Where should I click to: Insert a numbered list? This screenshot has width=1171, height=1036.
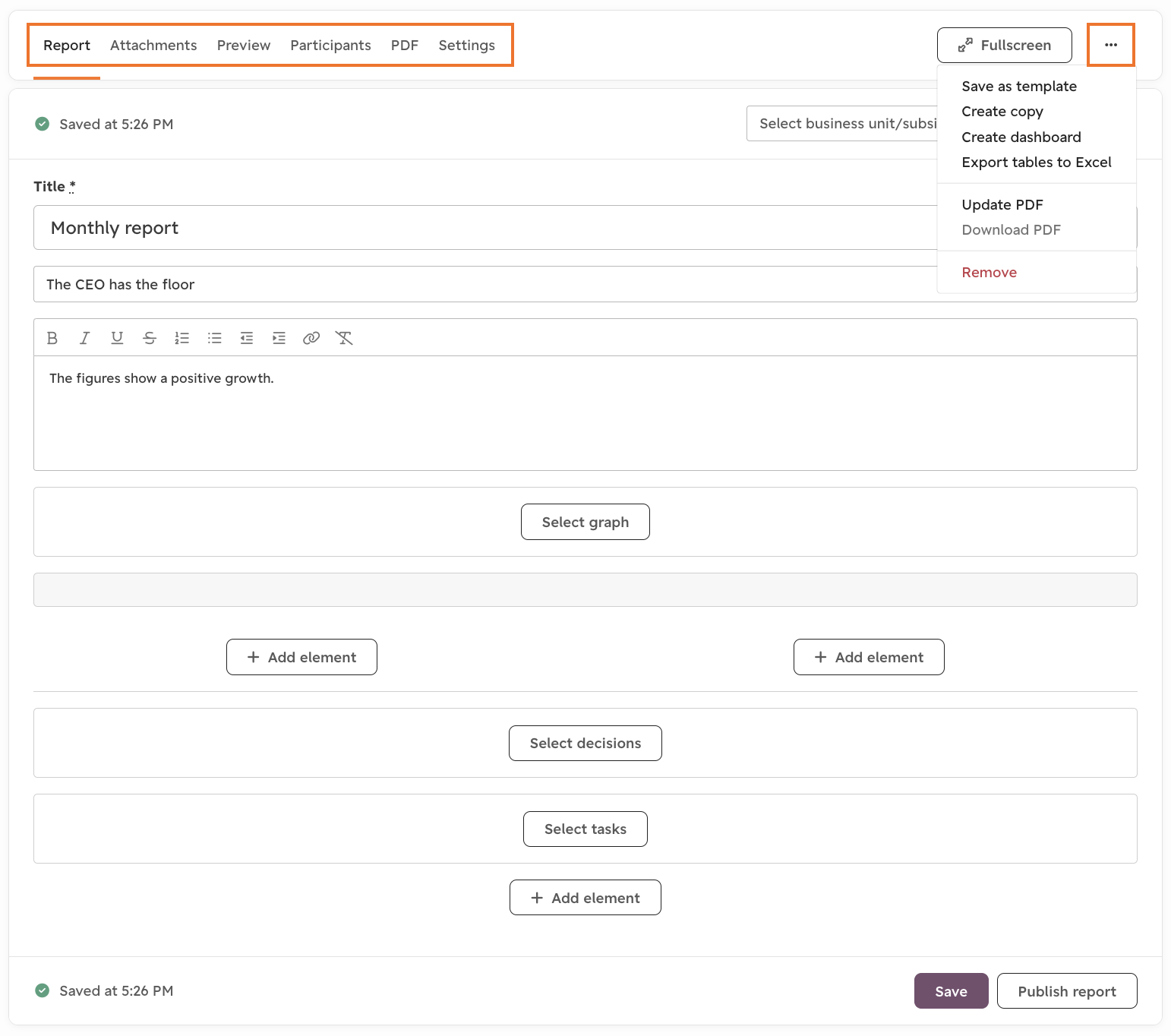pos(182,338)
